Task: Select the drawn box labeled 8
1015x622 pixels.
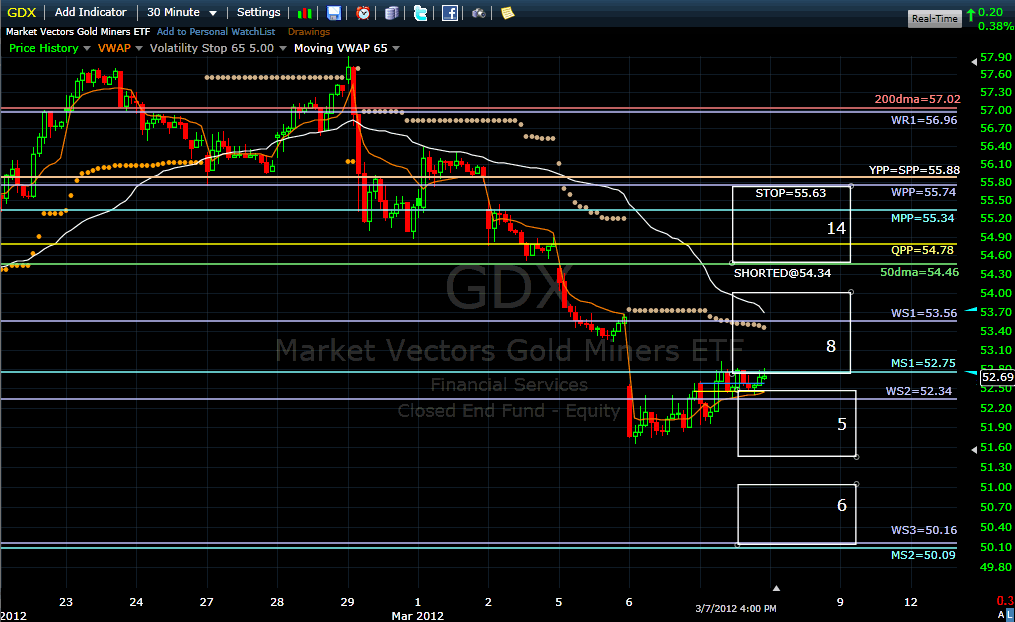Action: pos(791,332)
